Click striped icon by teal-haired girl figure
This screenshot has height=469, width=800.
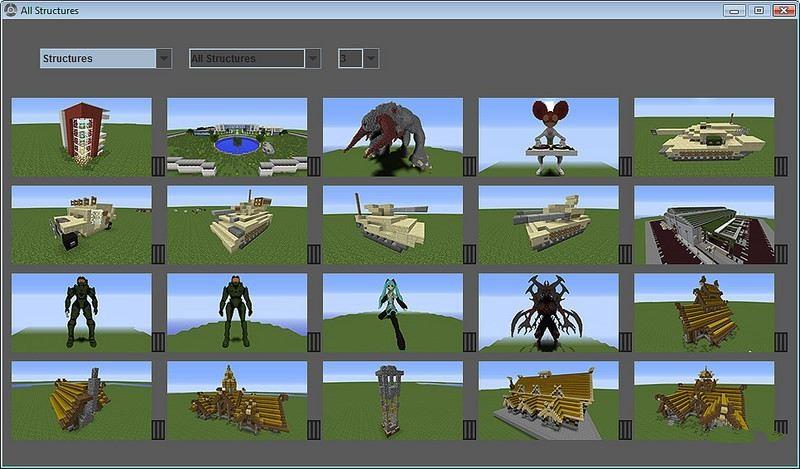(470, 342)
